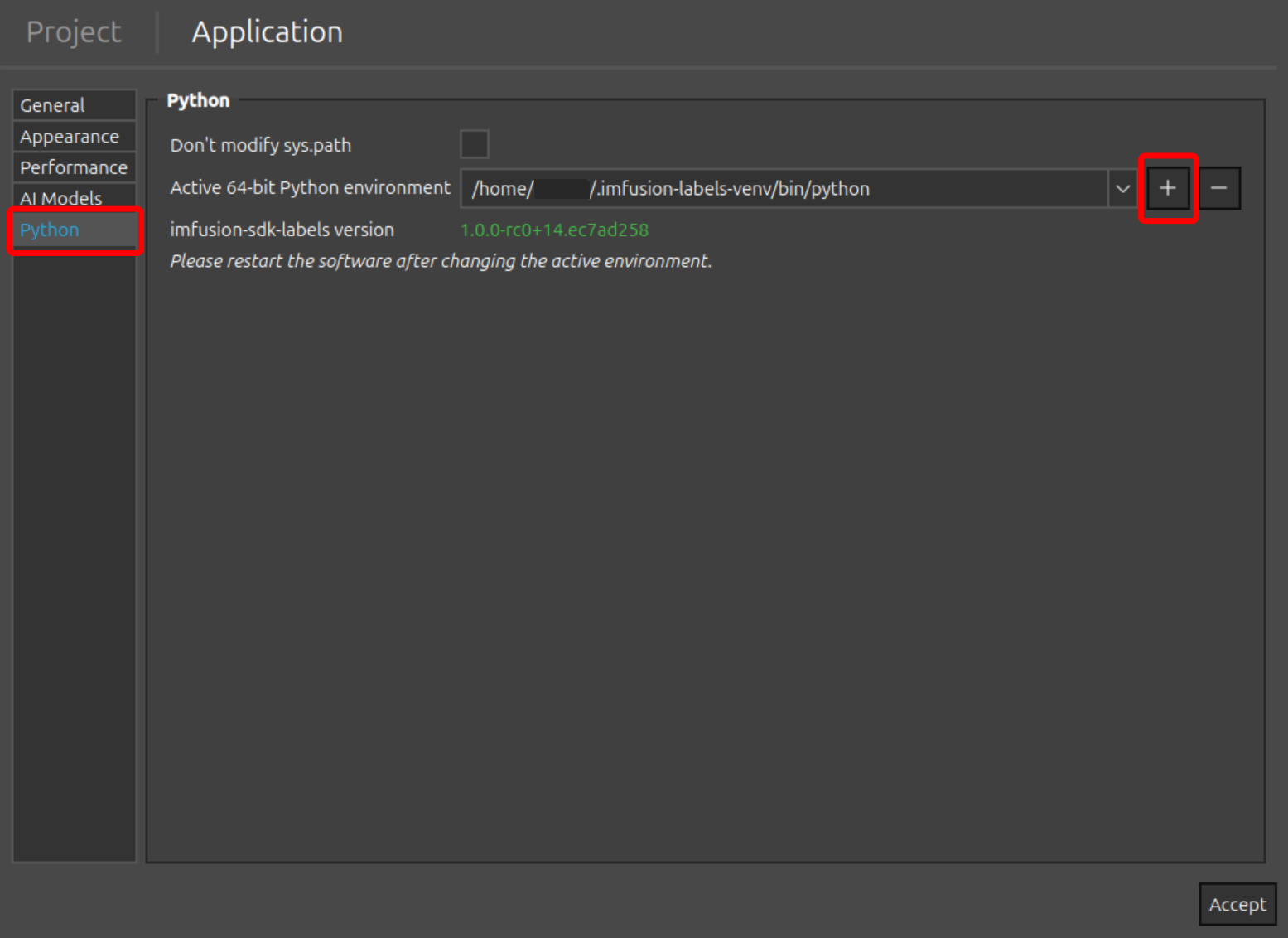Click the restart software notice text
Image resolution: width=1288 pixels, height=938 pixels.
point(441,261)
